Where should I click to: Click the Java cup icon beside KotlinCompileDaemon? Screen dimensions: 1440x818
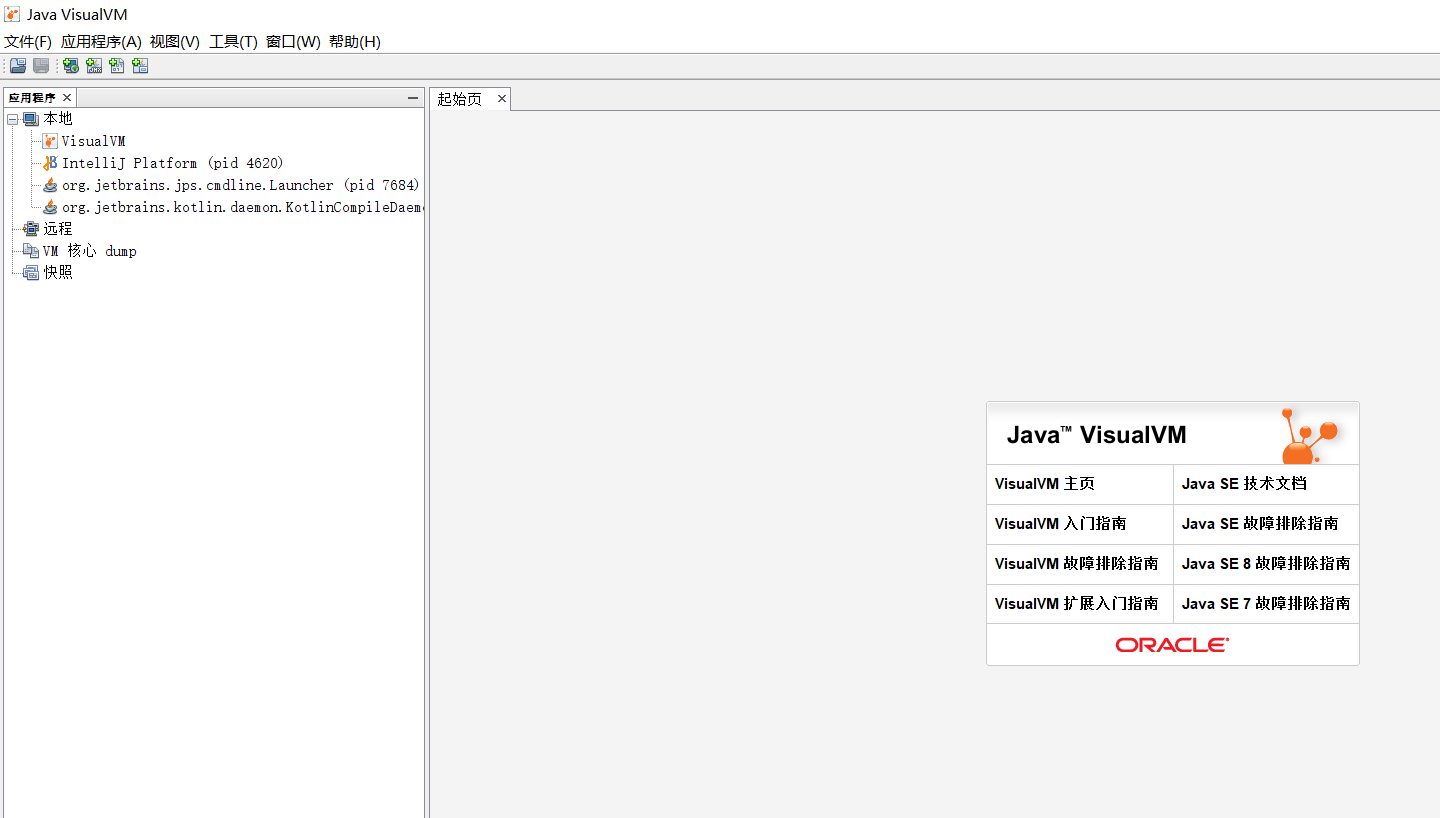click(x=50, y=207)
